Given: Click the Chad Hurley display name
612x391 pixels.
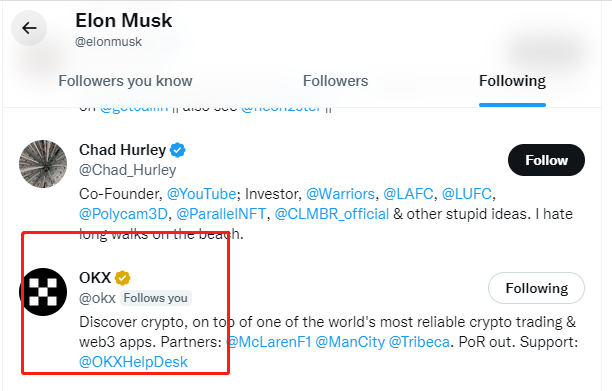Looking at the screenshot, I should 123,150.
